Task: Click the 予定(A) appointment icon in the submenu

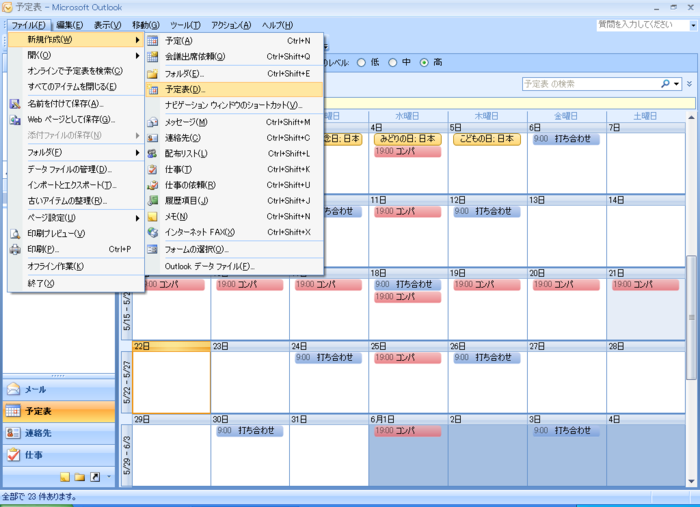Action: tap(152, 41)
